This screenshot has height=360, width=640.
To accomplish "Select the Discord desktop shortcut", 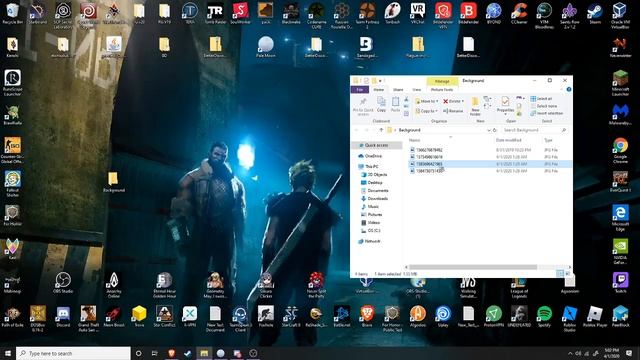I will pyautogui.click(x=63, y=316).
